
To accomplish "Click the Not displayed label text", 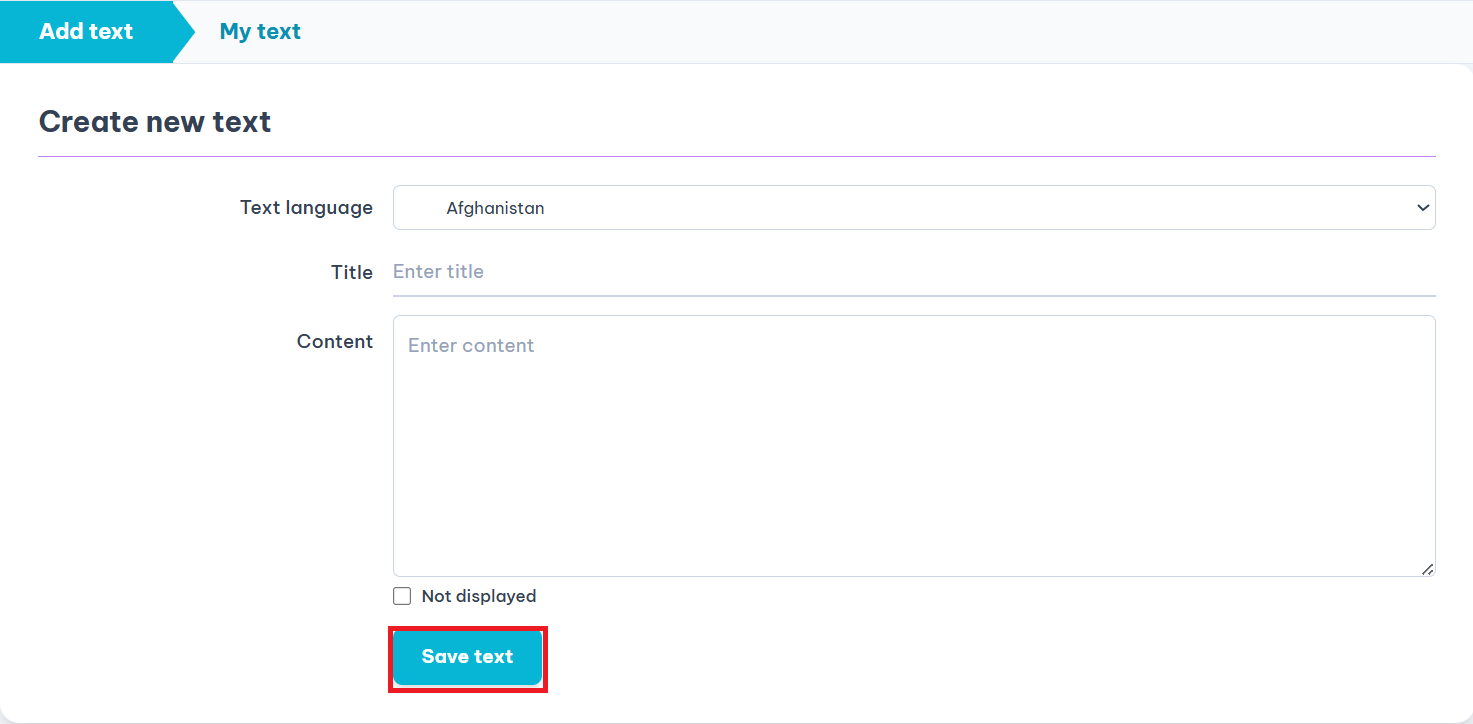I will [479, 595].
